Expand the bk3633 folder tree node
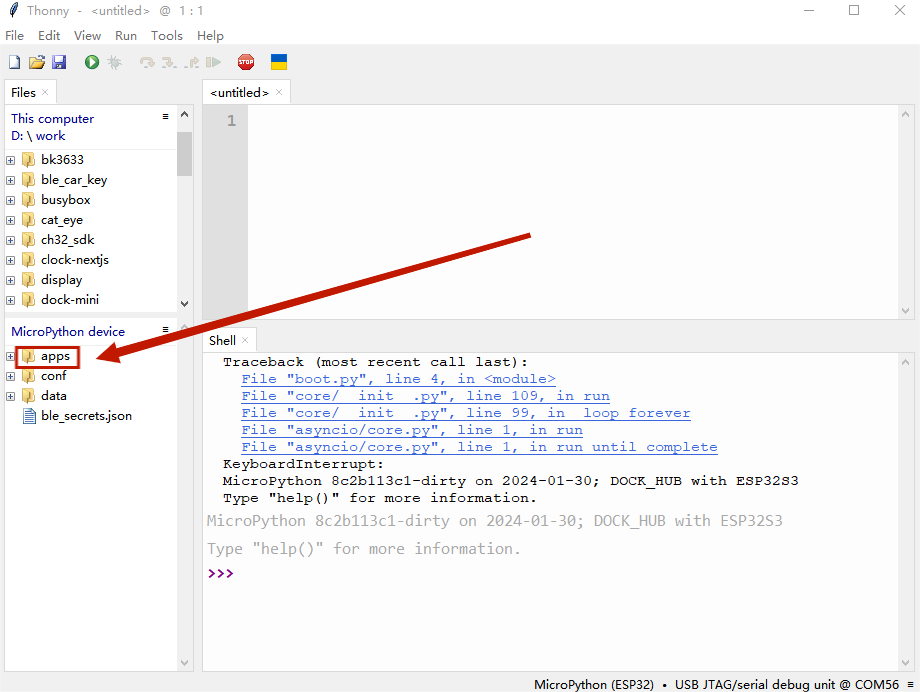 (11, 160)
